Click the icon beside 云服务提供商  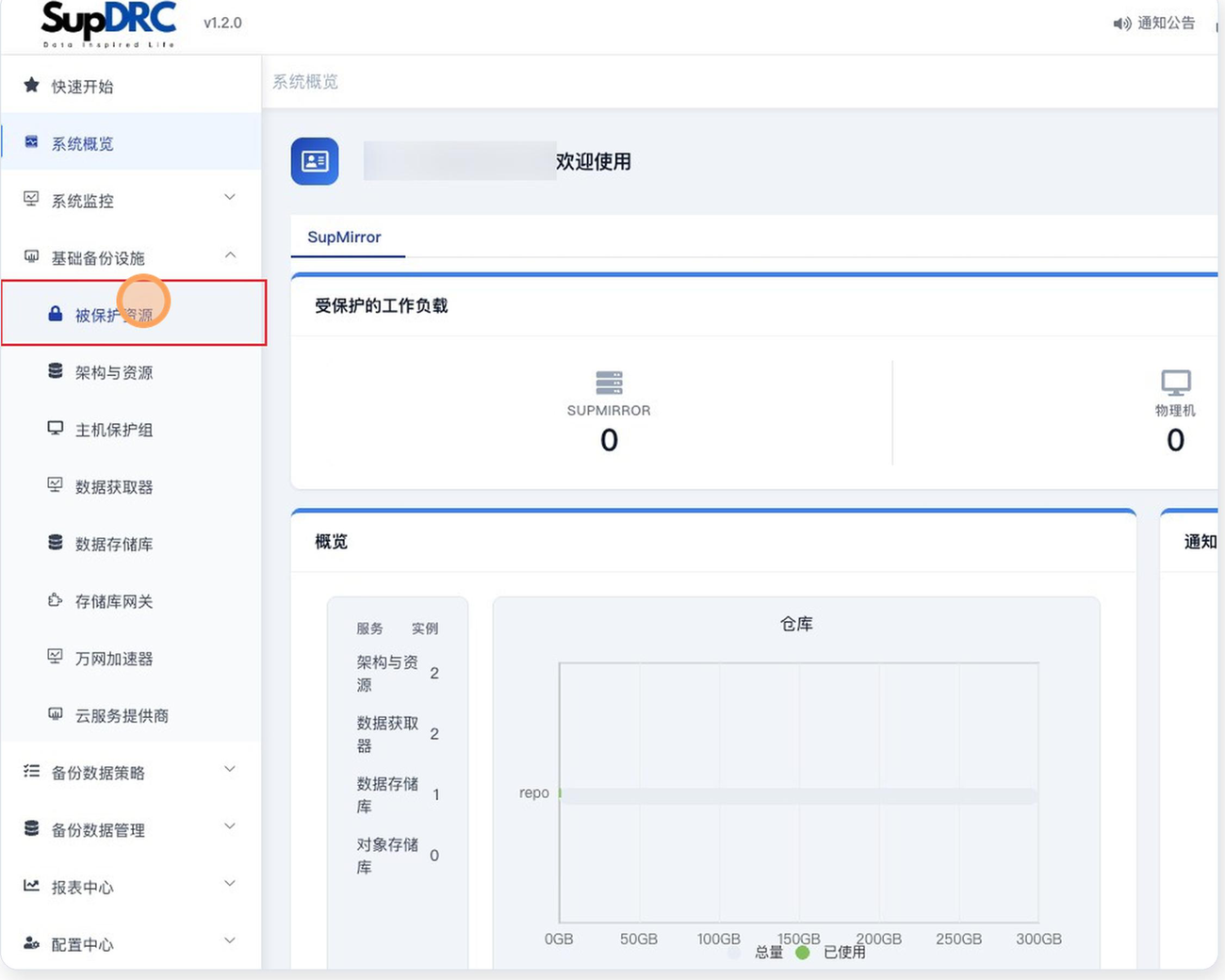pyautogui.click(x=56, y=714)
